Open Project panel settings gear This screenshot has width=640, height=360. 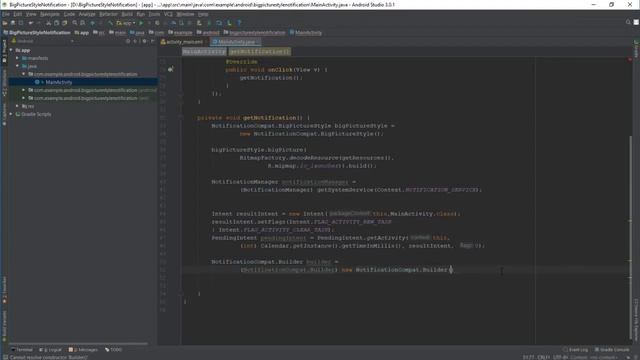(x=144, y=41)
